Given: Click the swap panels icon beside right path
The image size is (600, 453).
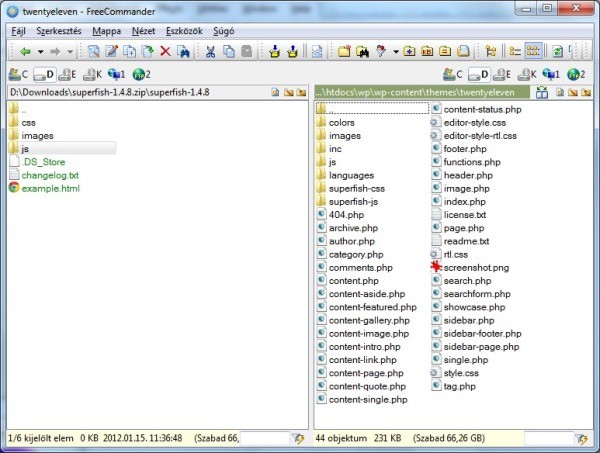Looking at the screenshot, I should click(541, 92).
